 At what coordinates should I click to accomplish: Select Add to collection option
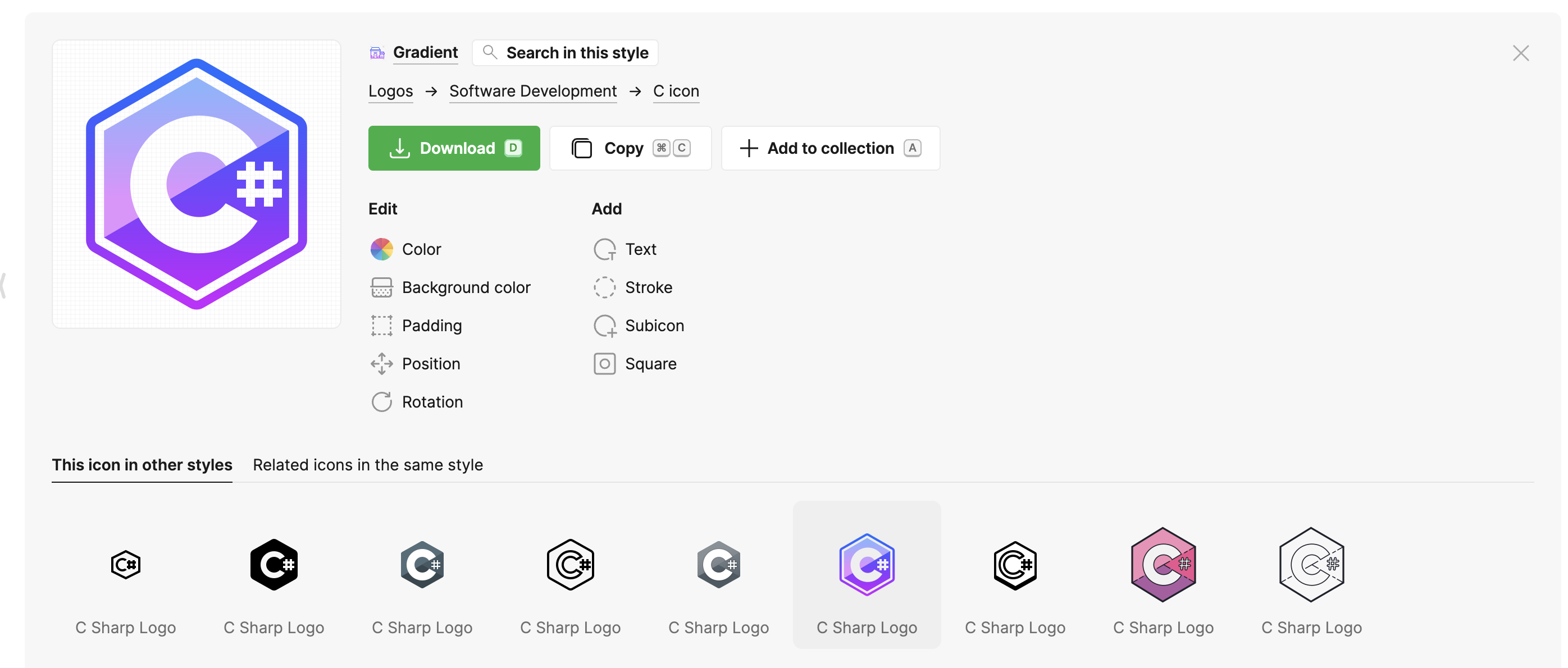click(x=830, y=147)
